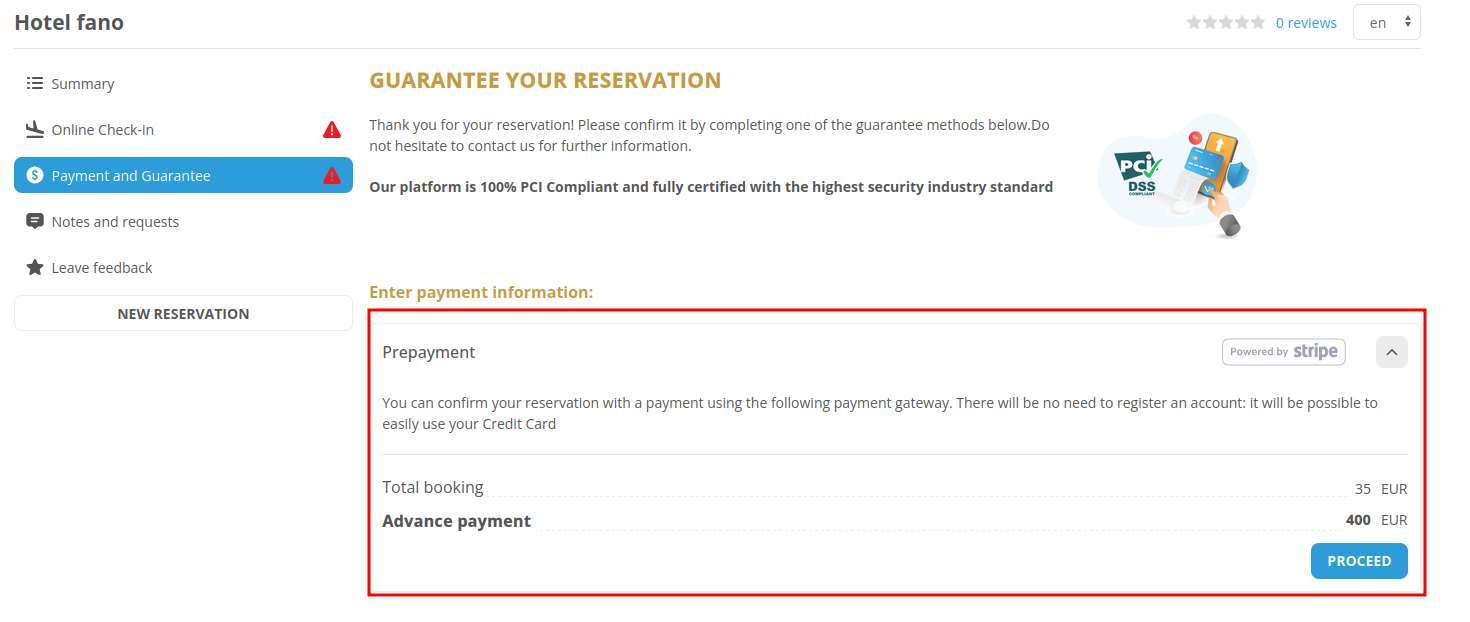Image resolution: width=1470 pixels, height=622 pixels.
Task: Click the warning triangle on Payment and Guarantee
Action: [x=332, y=176]
